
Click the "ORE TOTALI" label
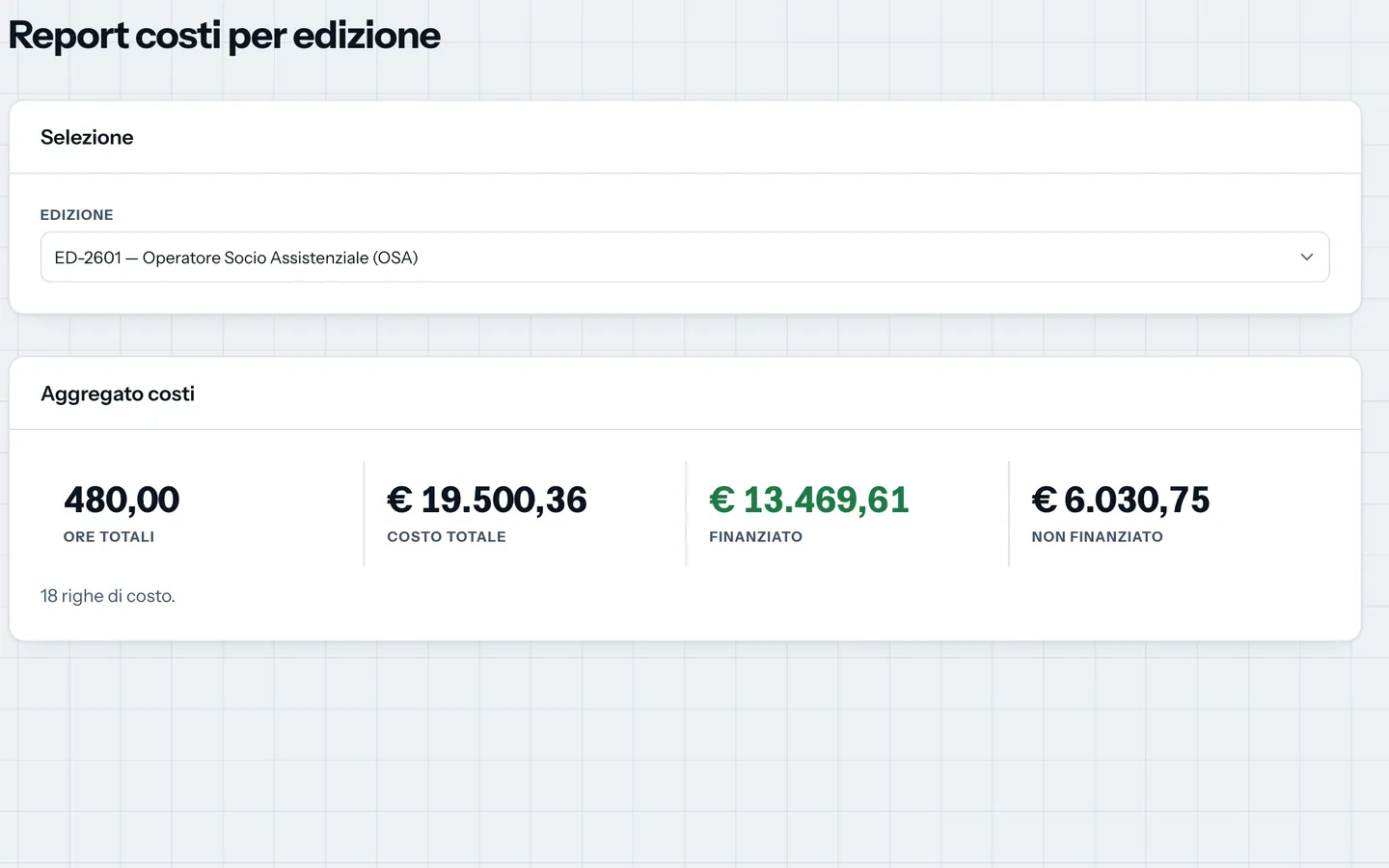[109, 537]
